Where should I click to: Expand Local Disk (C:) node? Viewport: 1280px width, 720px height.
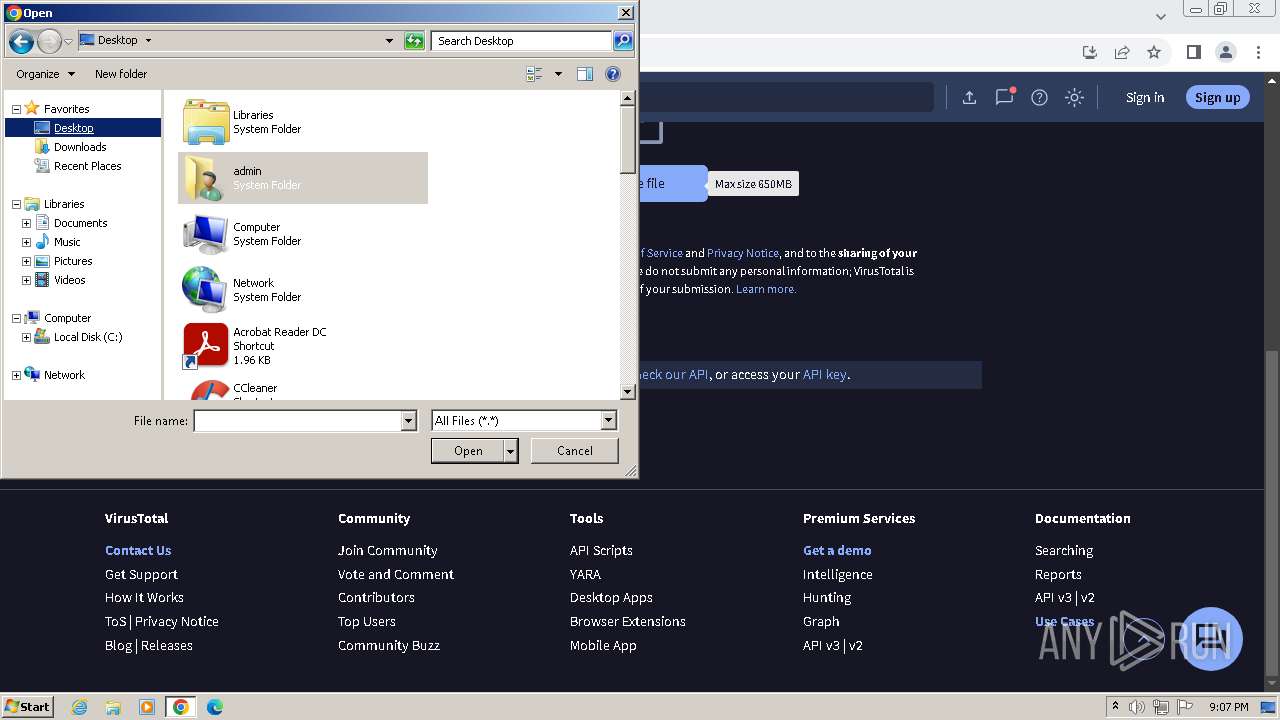[27, 337]
